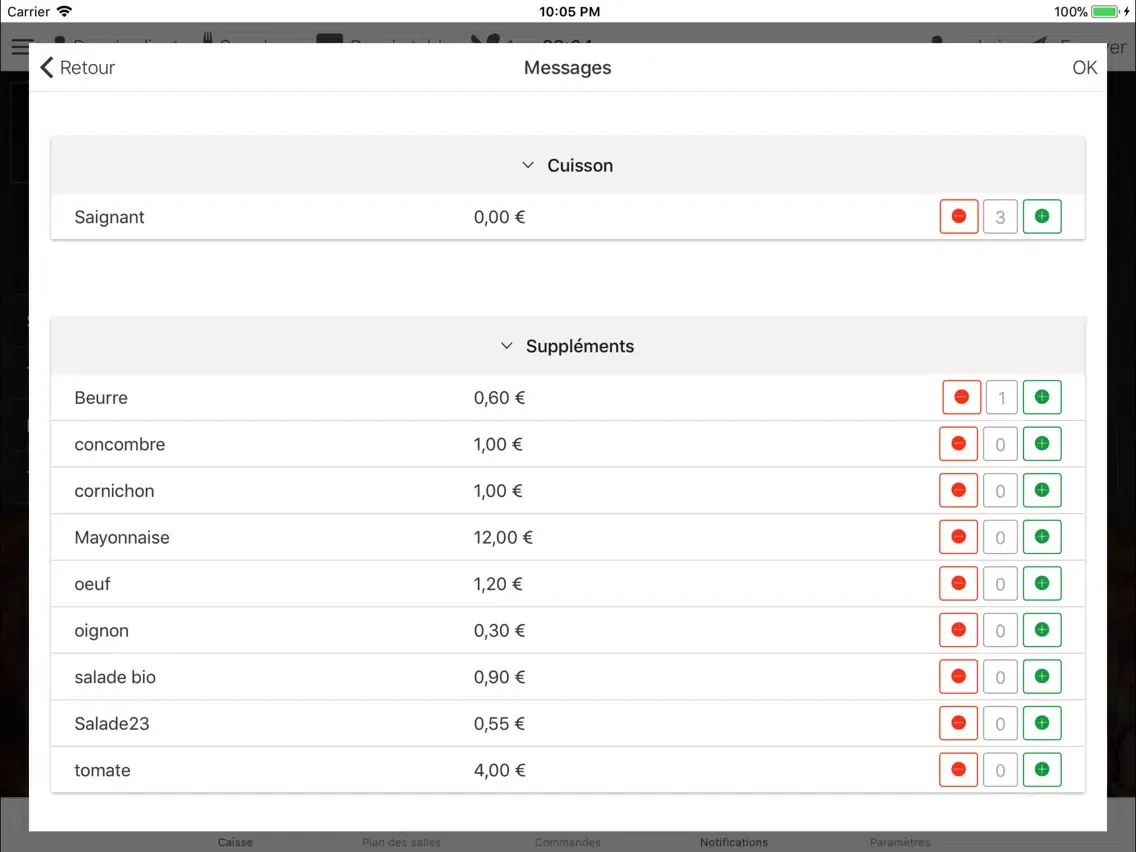Select the oeuf quantity field
Viewport: 1136px width, 852px height.
pyautogui.click(x=1001, y=583)
